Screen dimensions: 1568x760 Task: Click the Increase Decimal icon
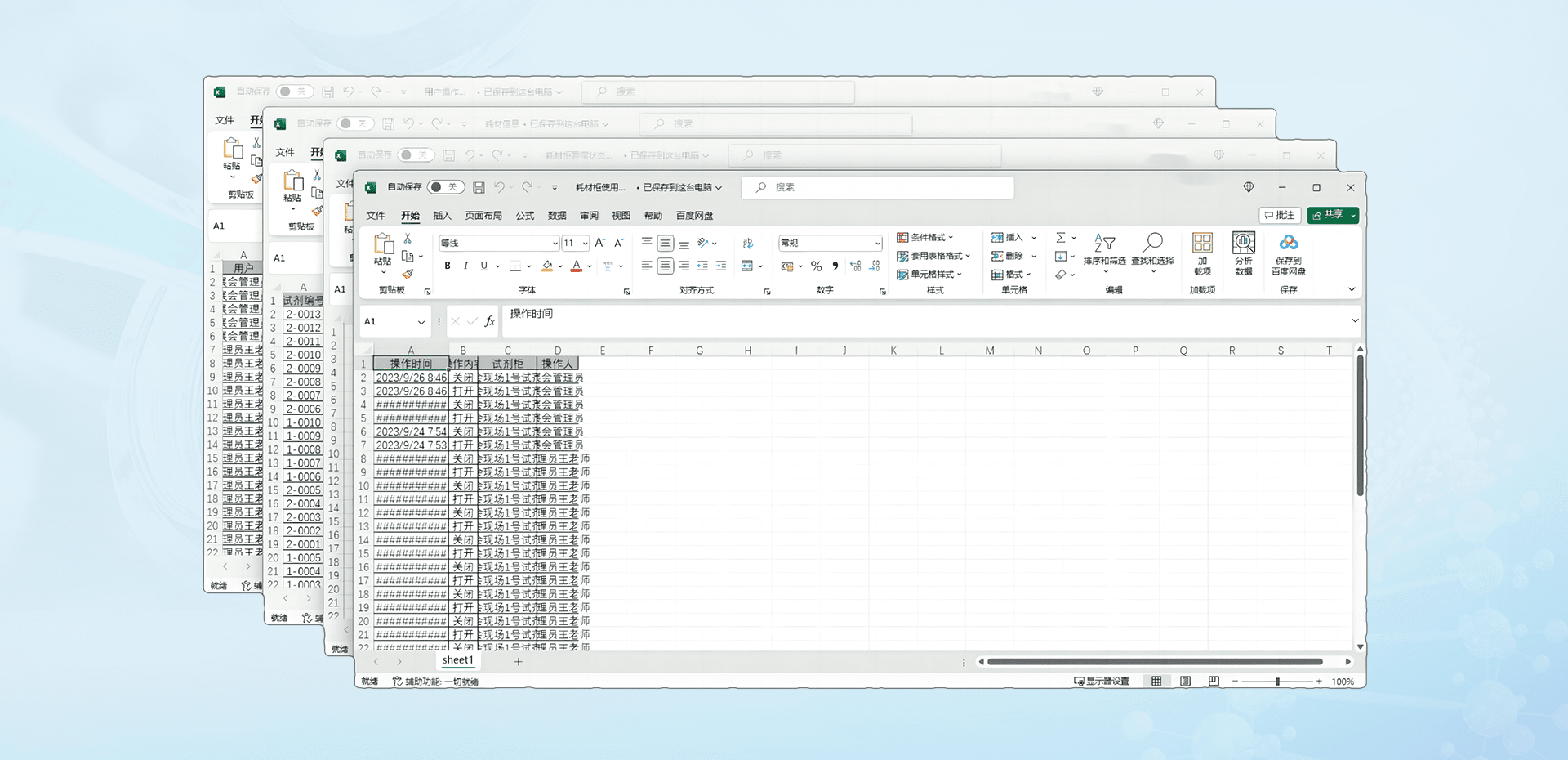click(x=855, y=266)
